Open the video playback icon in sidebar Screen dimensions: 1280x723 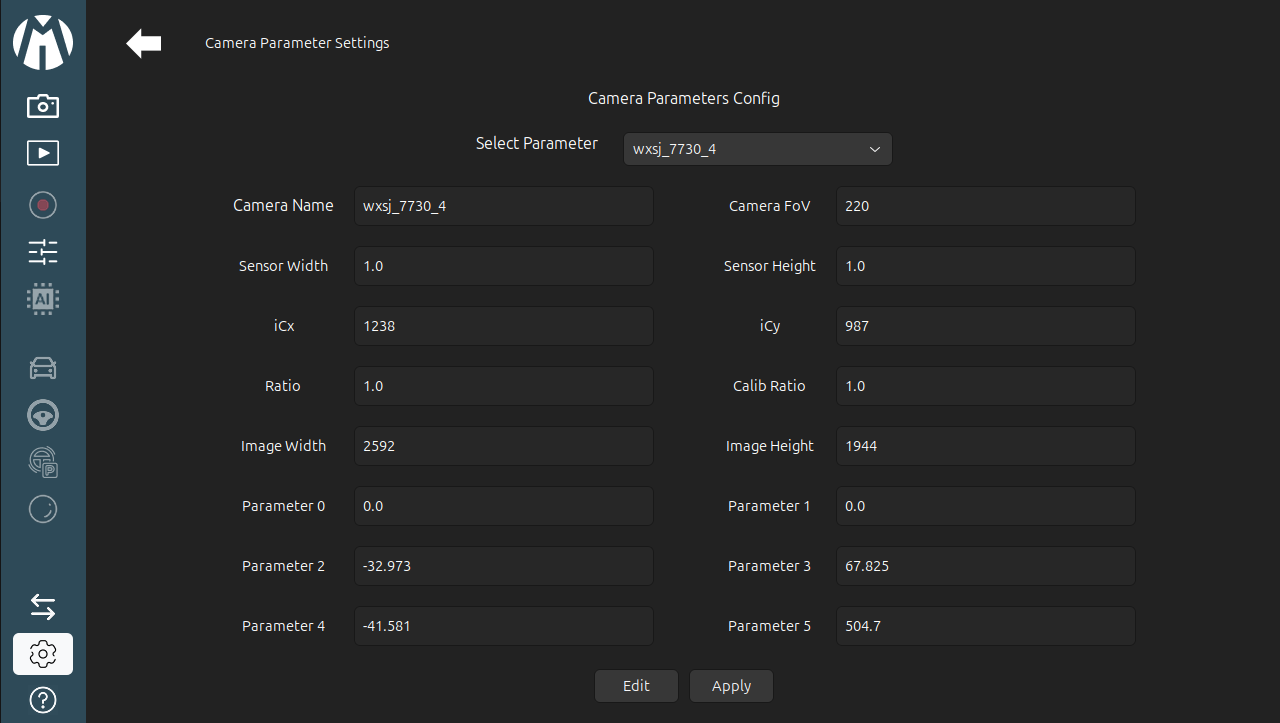coord(43,153)
